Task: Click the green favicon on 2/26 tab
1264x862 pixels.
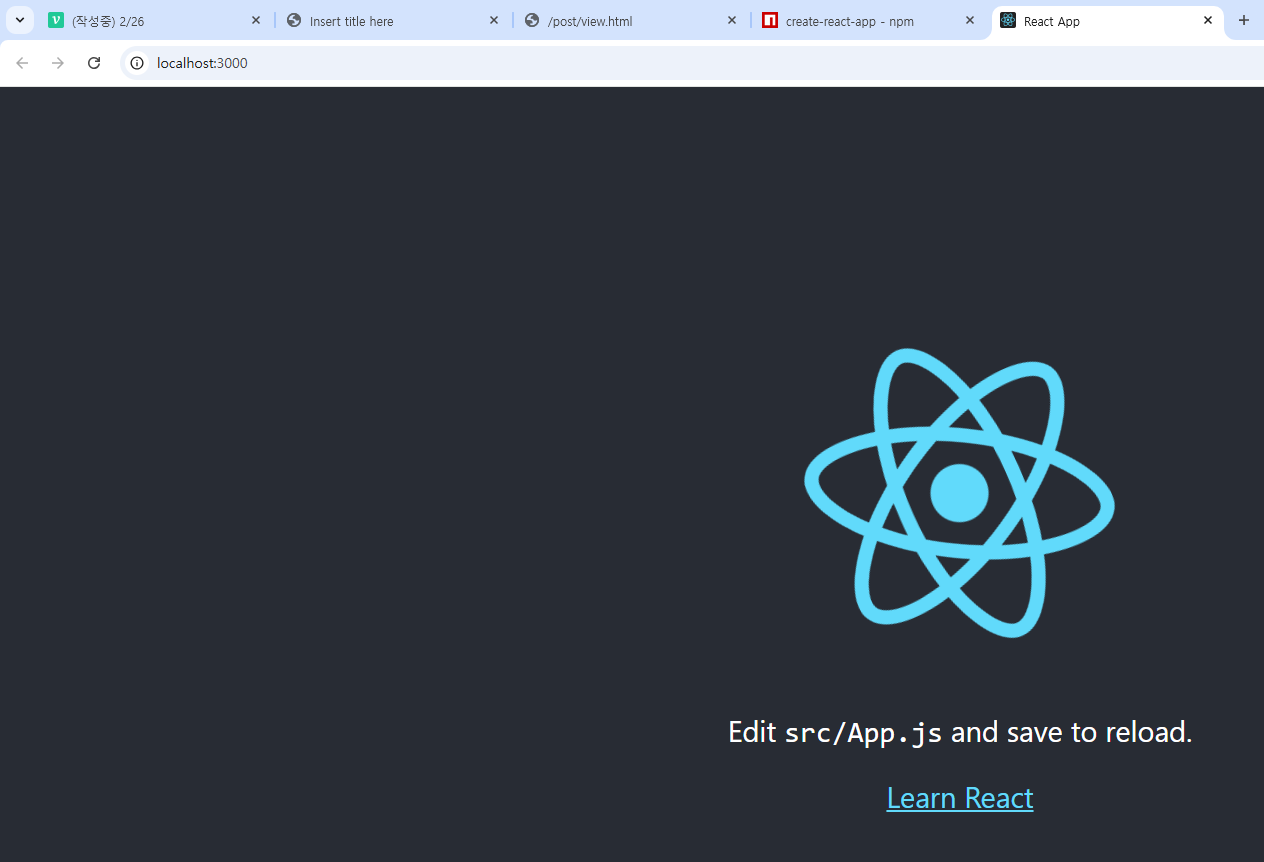Action: [56, 20]
